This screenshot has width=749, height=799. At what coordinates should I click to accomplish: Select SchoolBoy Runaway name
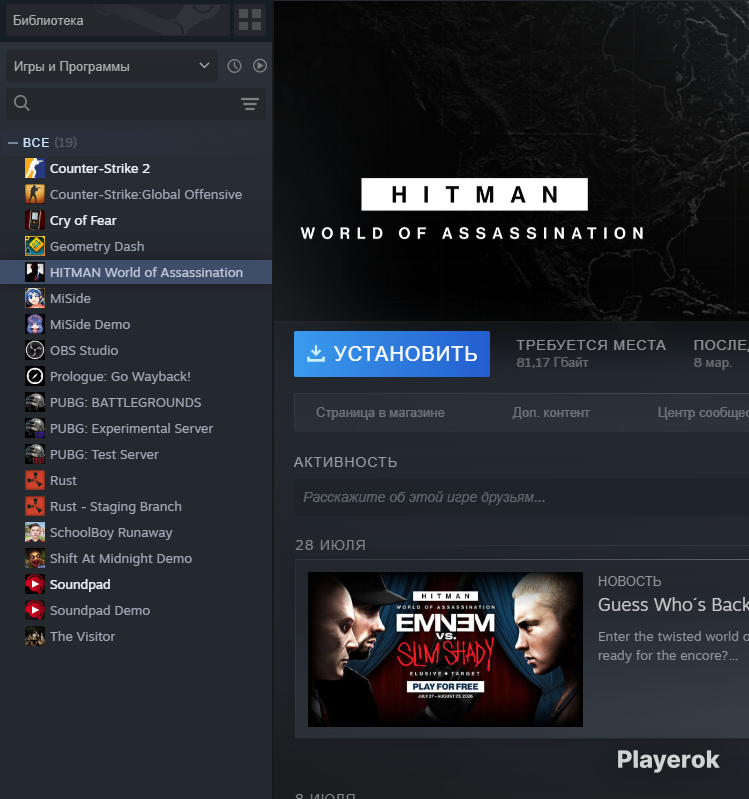[x=111, y=532]
